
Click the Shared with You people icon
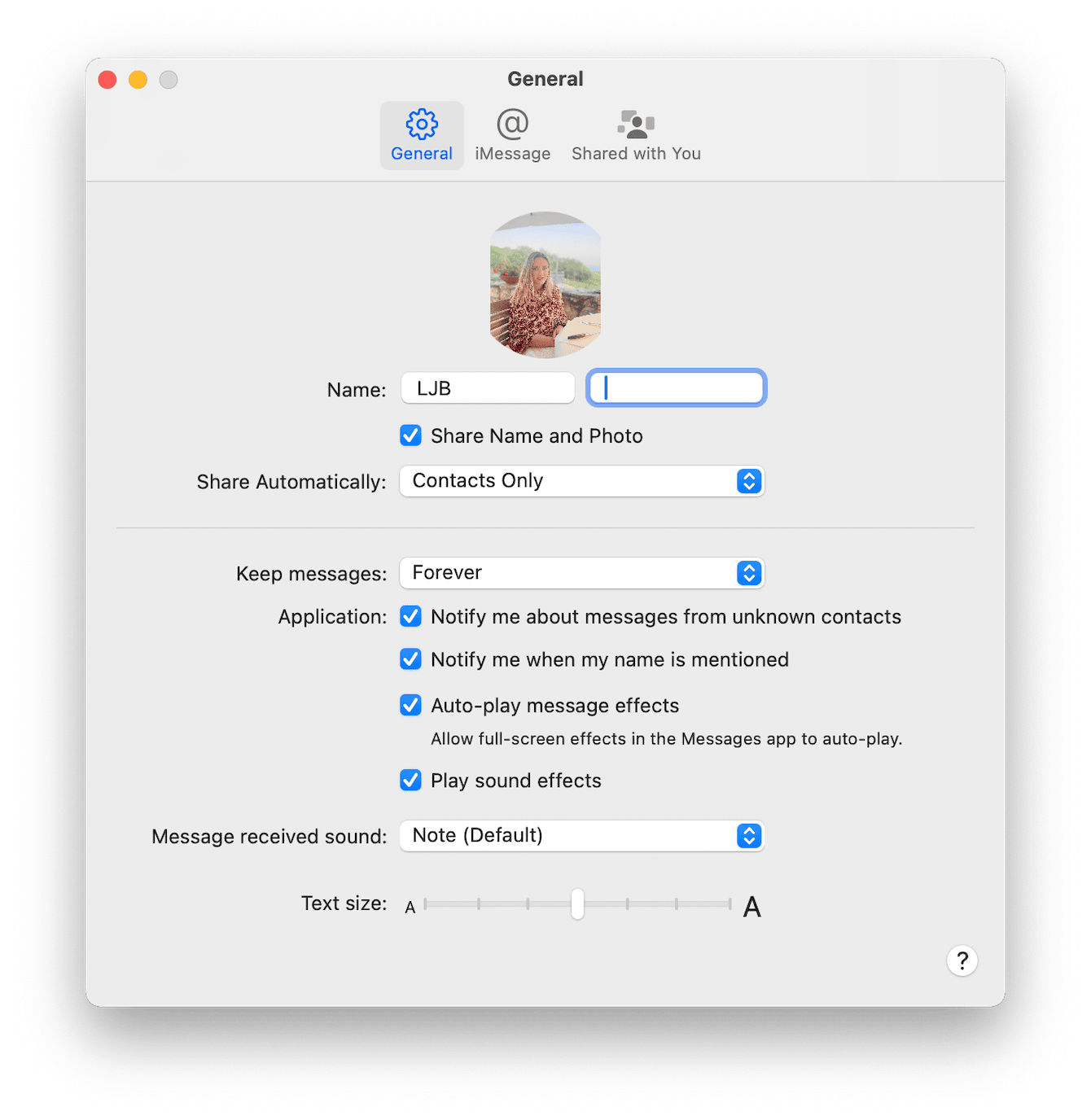635,124
